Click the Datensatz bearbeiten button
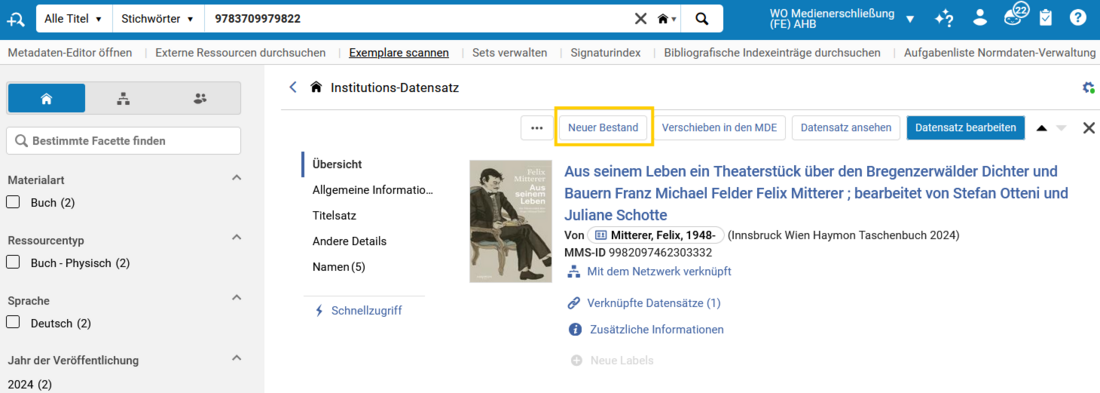Viewport: 1100px width, 393px height. click(966, 128)
